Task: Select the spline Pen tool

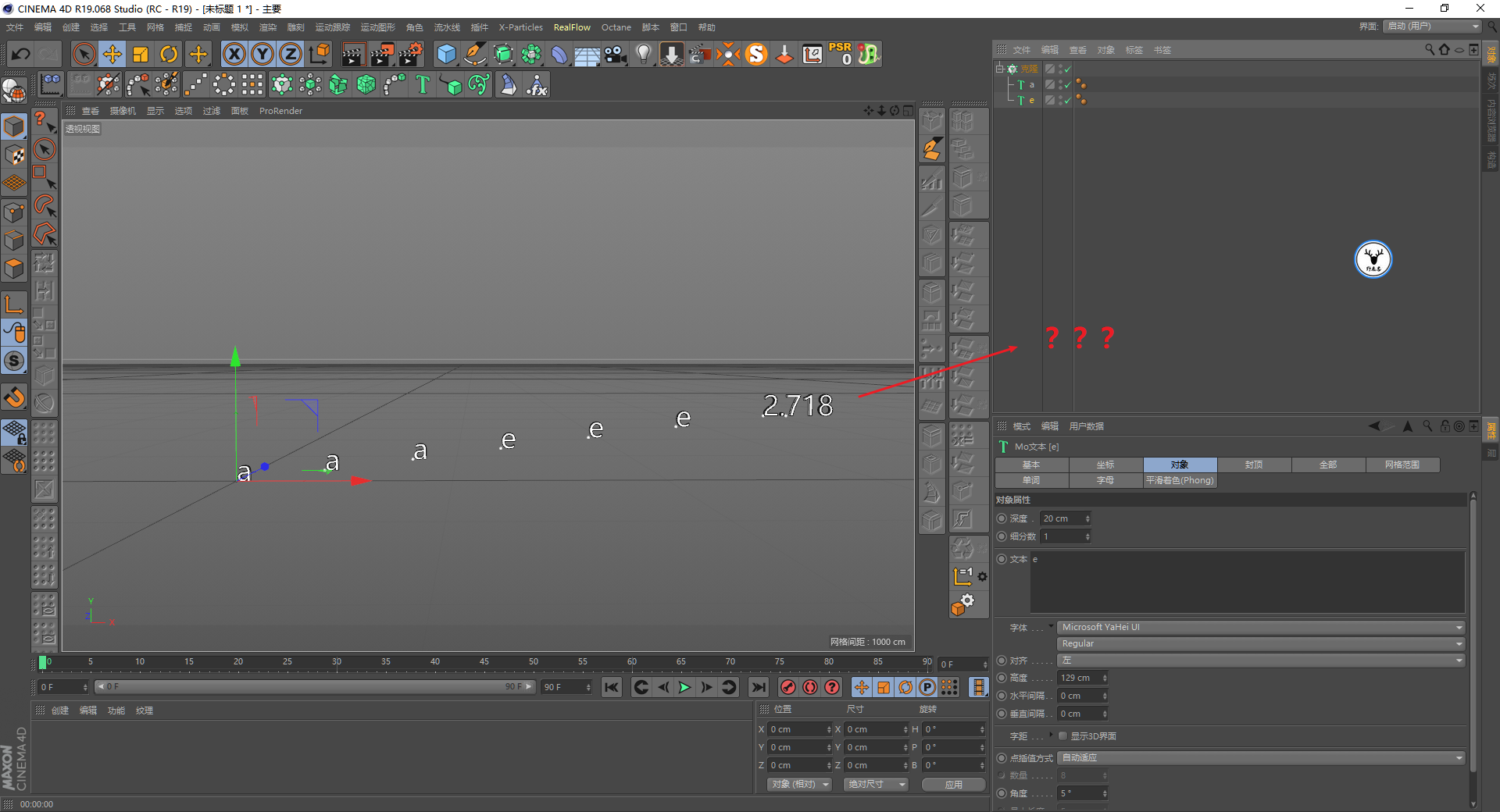Action: [475, 54]
